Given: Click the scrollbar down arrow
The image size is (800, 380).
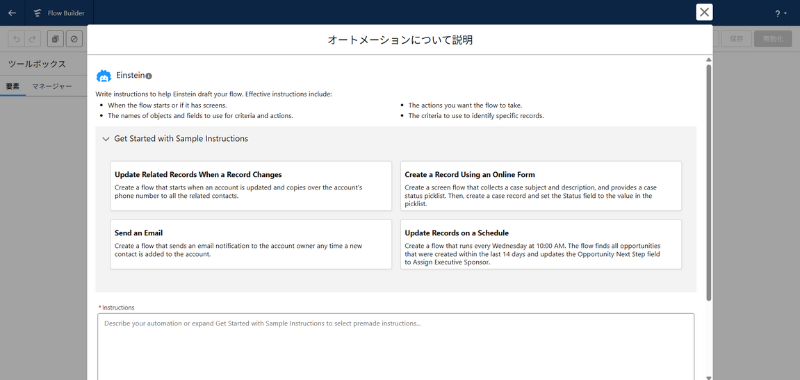Looking at the screenshot, I should 708,377.
